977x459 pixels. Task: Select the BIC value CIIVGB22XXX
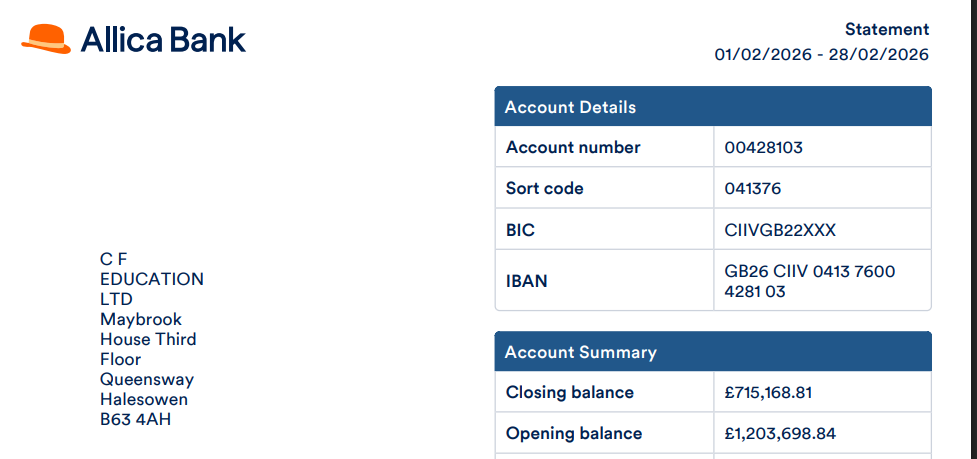(780, 230)
